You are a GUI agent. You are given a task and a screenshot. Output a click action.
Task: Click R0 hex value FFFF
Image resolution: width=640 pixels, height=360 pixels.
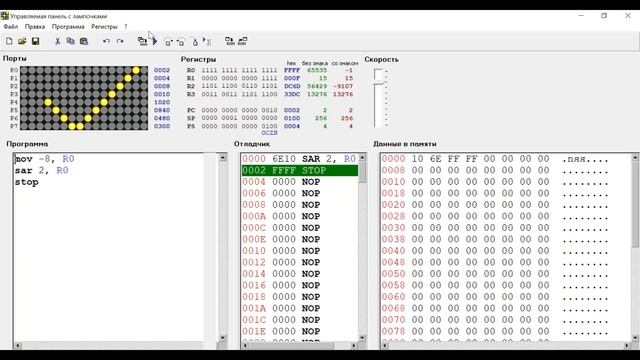pyautogui.click(x=292, y=70)
